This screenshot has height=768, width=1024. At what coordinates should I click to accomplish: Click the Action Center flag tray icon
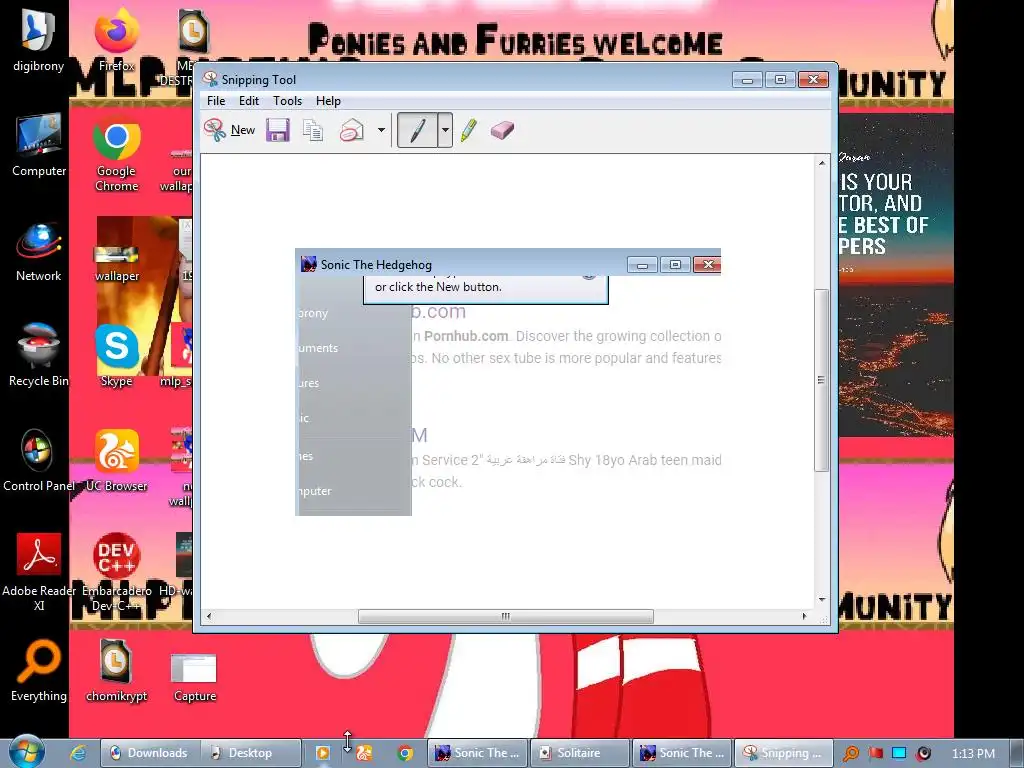click(875, 753)
